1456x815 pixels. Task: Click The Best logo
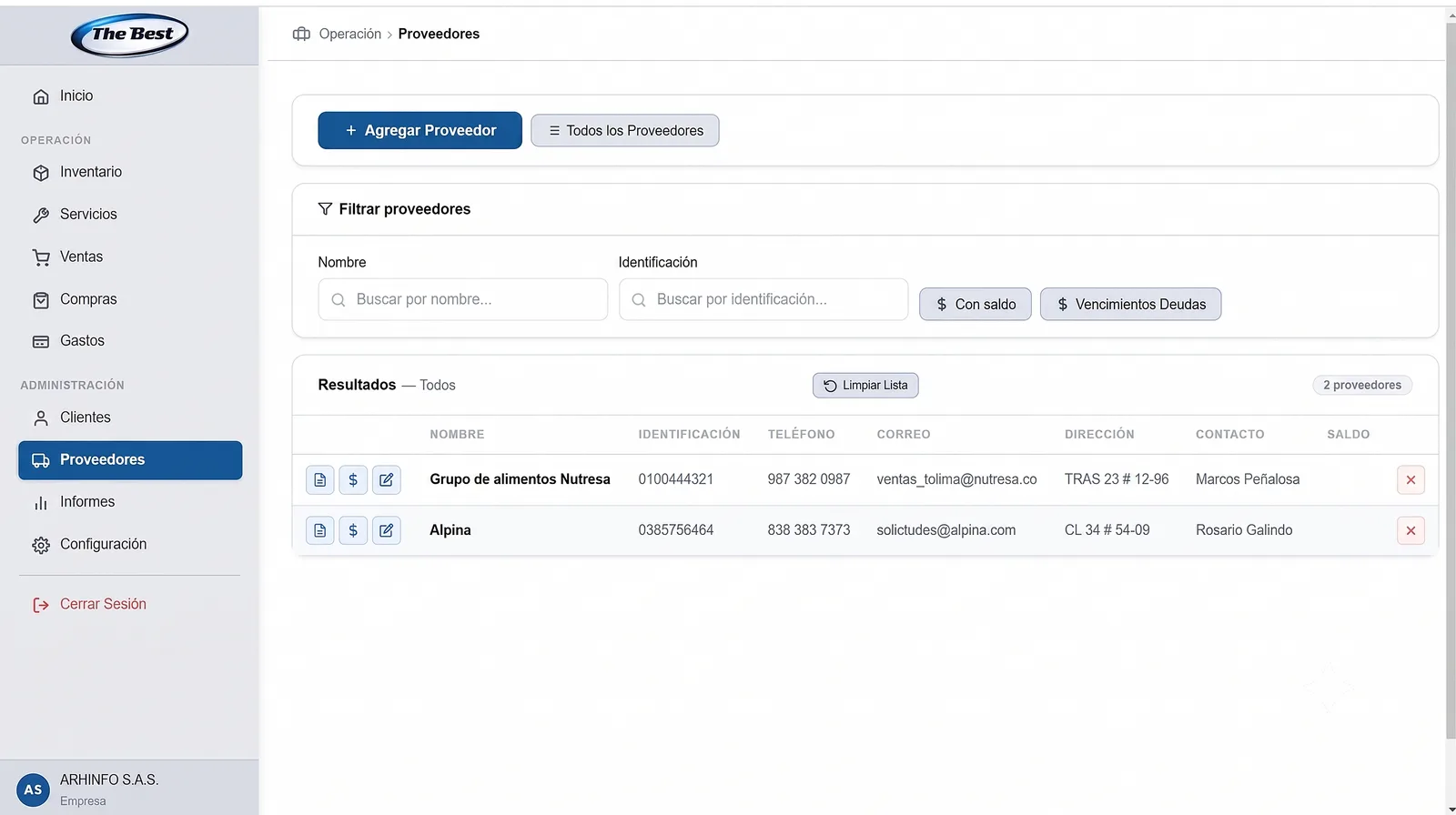(129, 35)
